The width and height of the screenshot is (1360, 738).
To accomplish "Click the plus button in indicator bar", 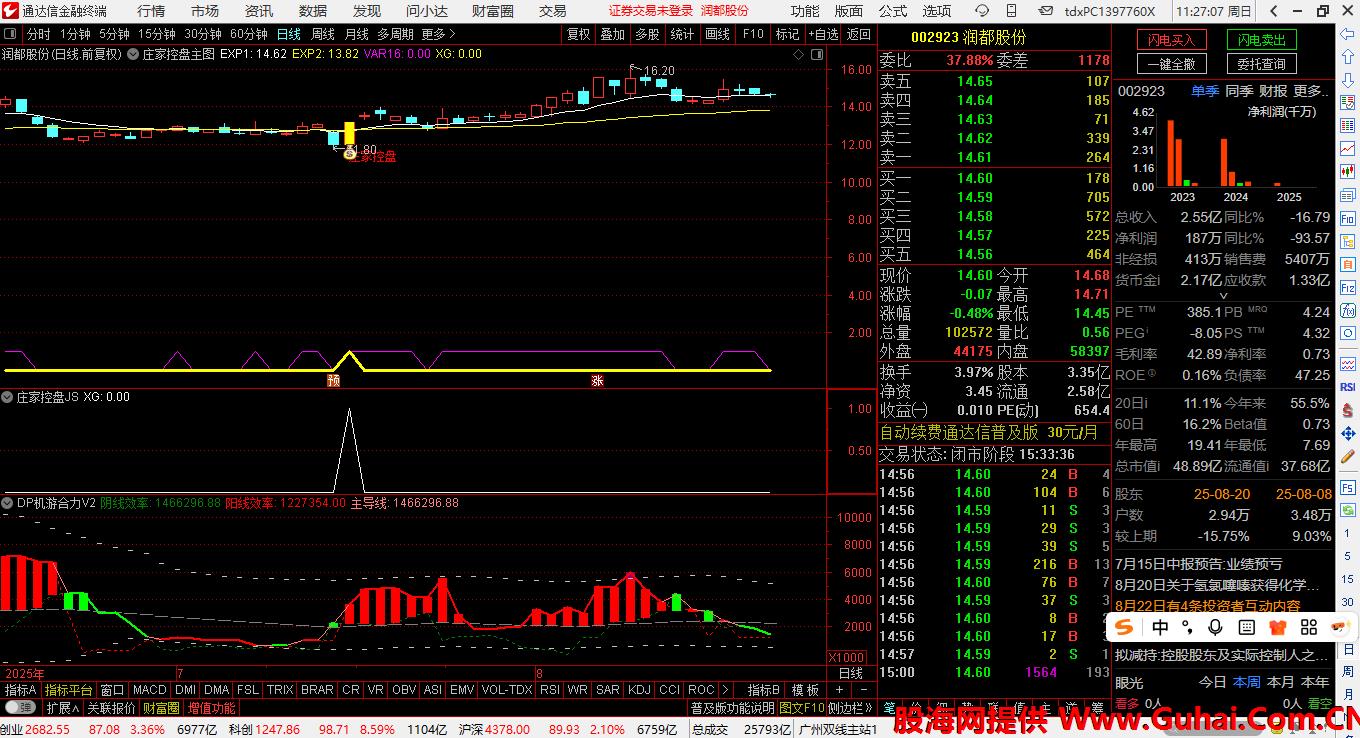I will [838, 690].
